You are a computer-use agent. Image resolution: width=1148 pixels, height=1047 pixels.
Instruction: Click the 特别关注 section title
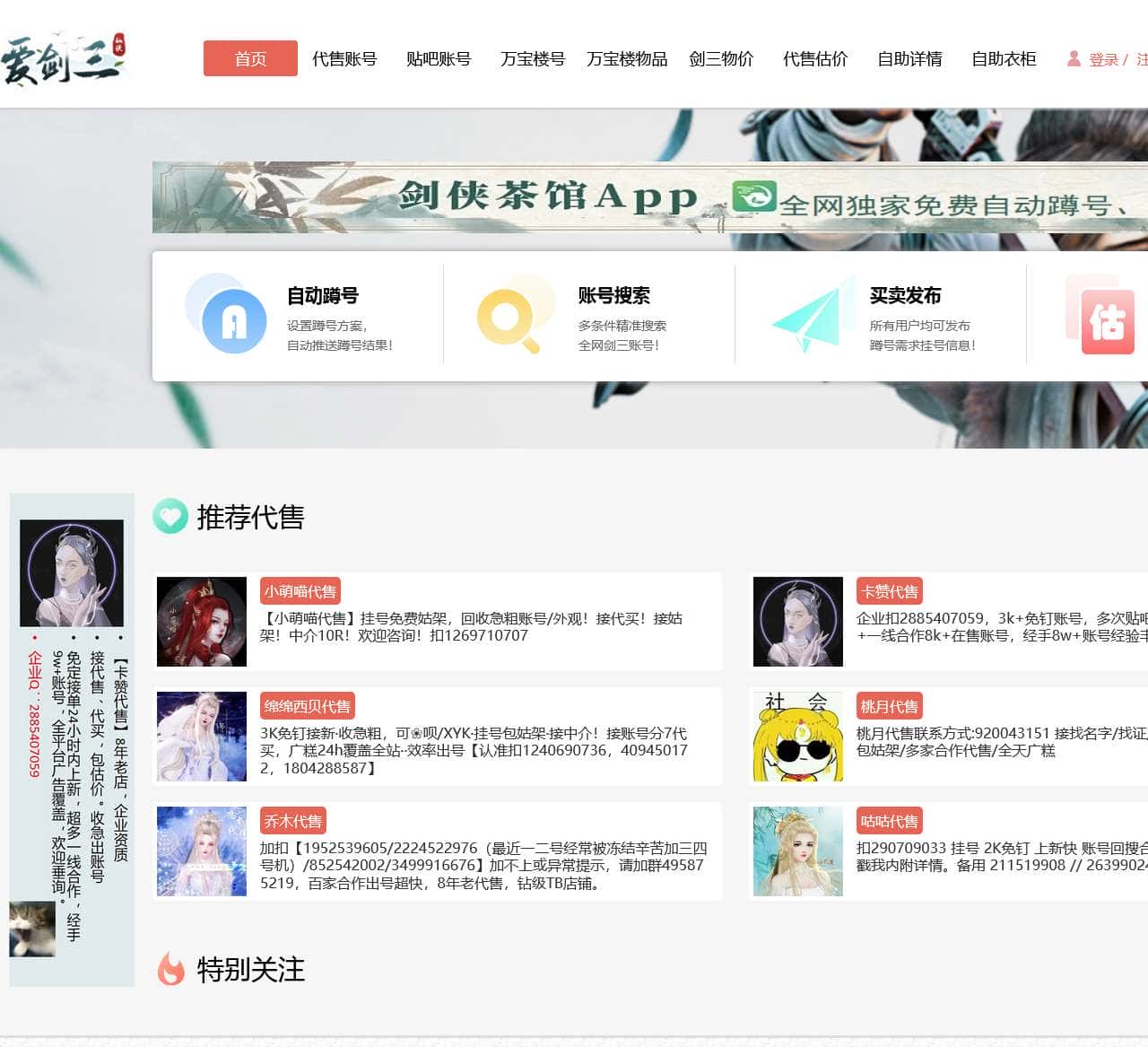pos(250,969)
